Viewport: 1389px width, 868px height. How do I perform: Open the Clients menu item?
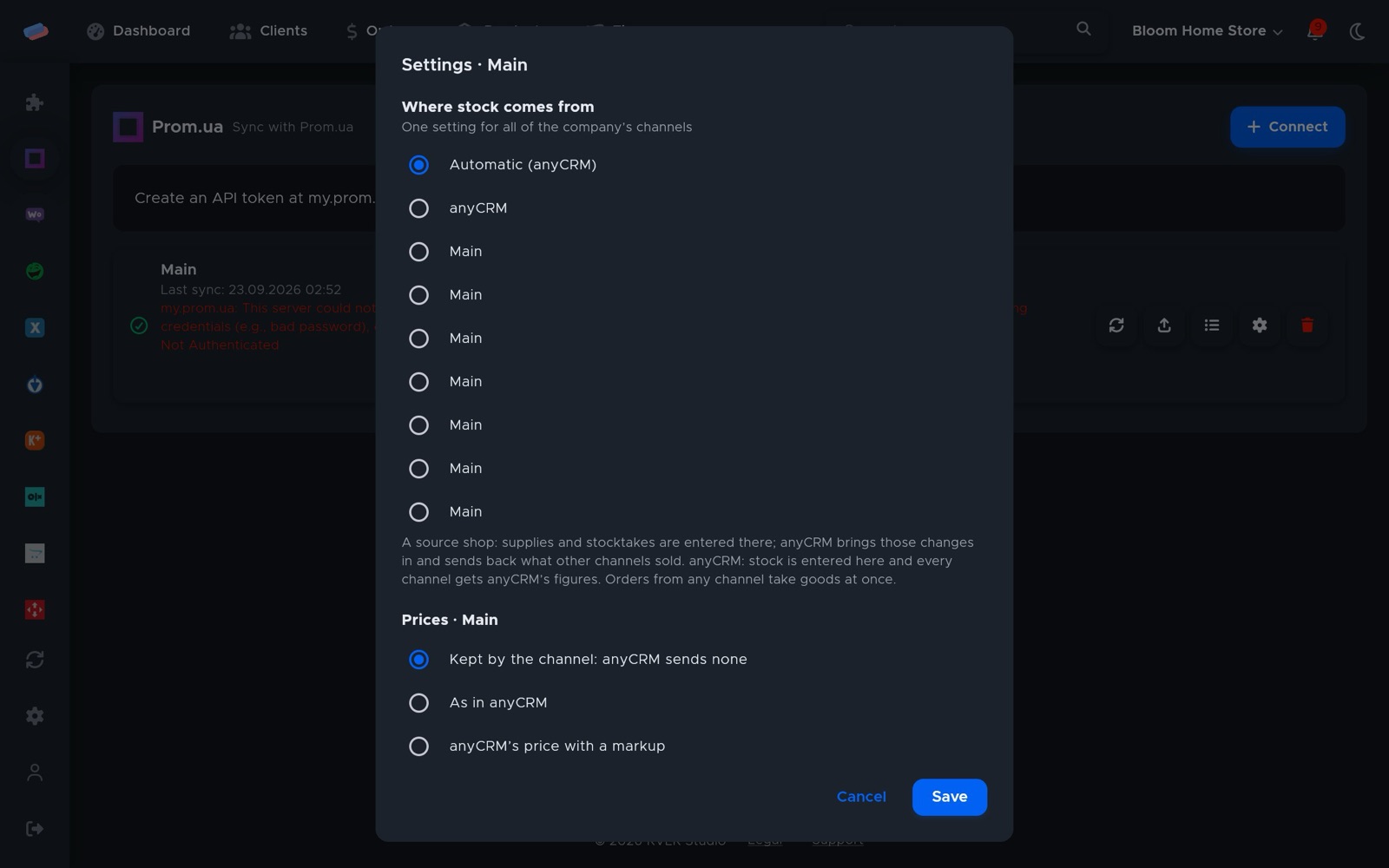click(x=268, y=31)
